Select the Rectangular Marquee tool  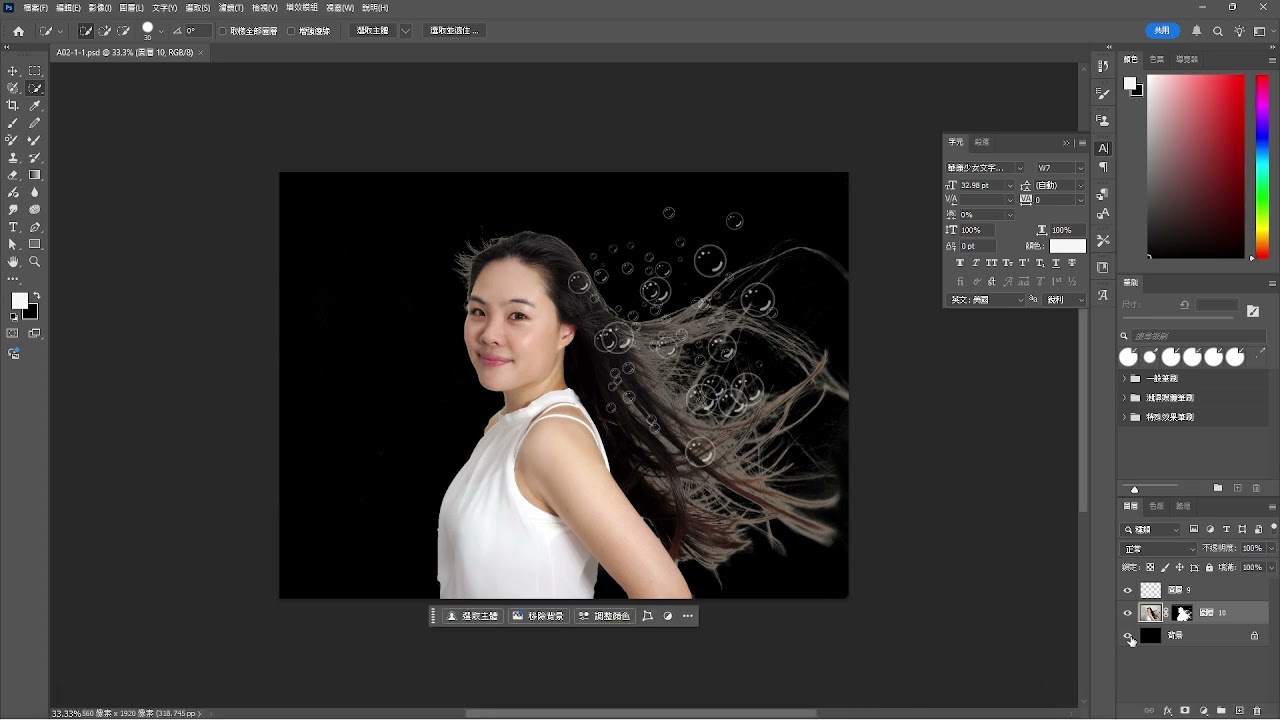tap(35, 71)
